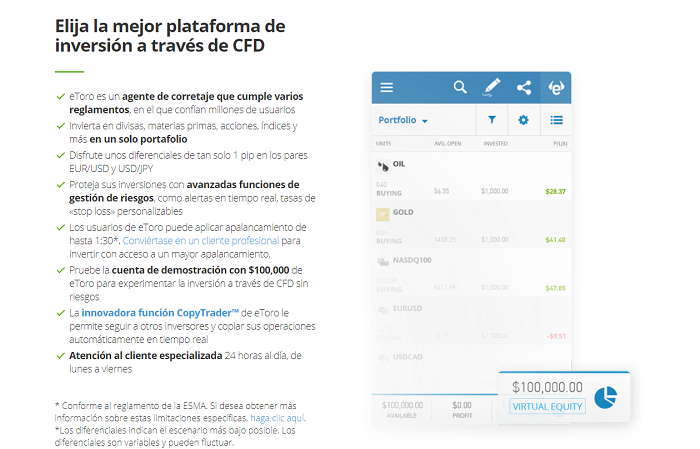Screen dimensions: 700x449
Task: Follow the 'haga clic aquí' link
Action: [x=278, y=418]
